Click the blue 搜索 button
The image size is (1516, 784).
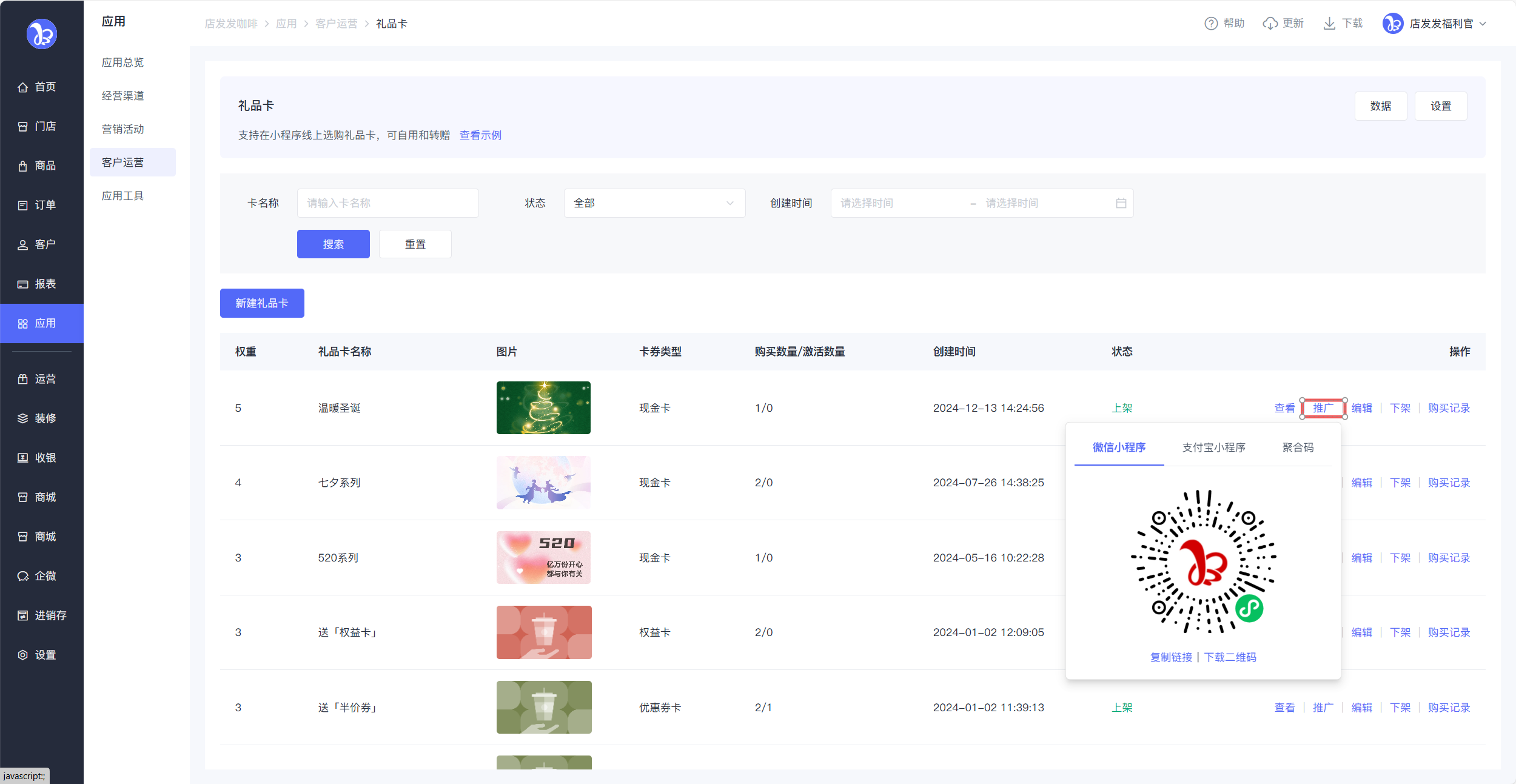click(333, 244)
